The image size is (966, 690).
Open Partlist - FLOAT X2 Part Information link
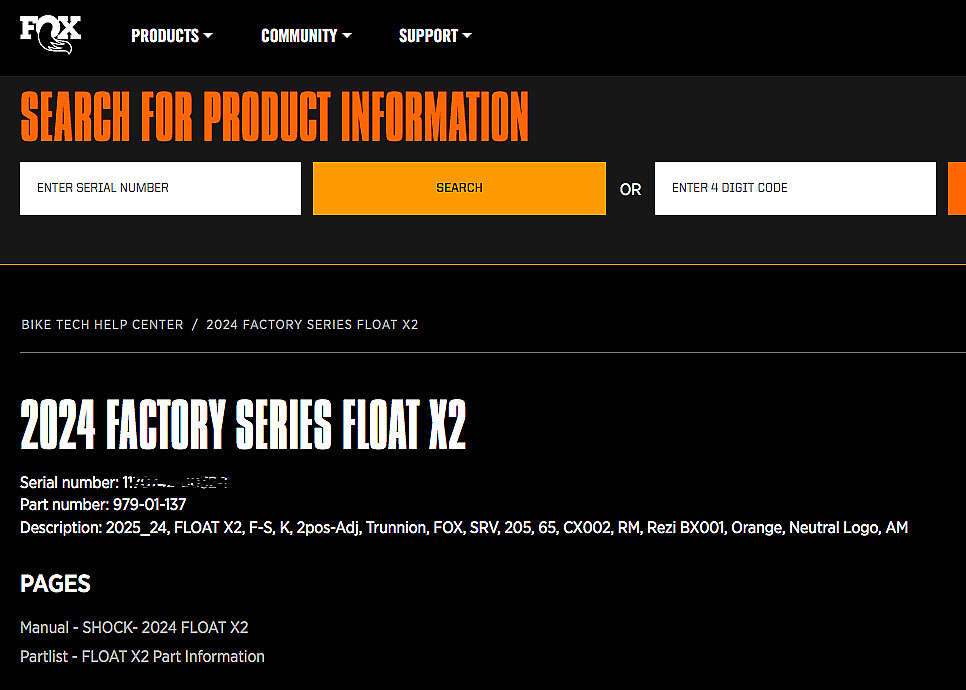click(142, 657)
